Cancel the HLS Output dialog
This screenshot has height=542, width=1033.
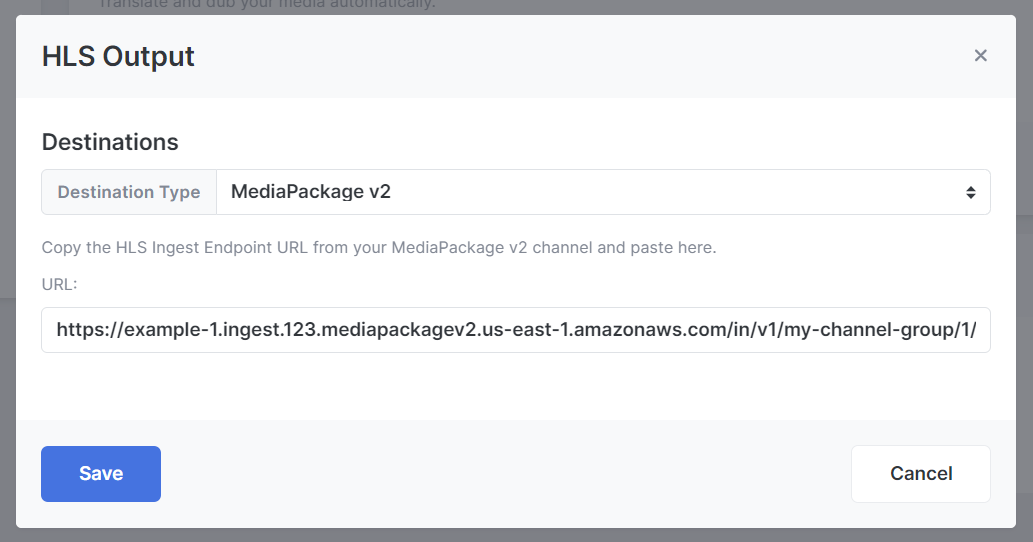921,474
